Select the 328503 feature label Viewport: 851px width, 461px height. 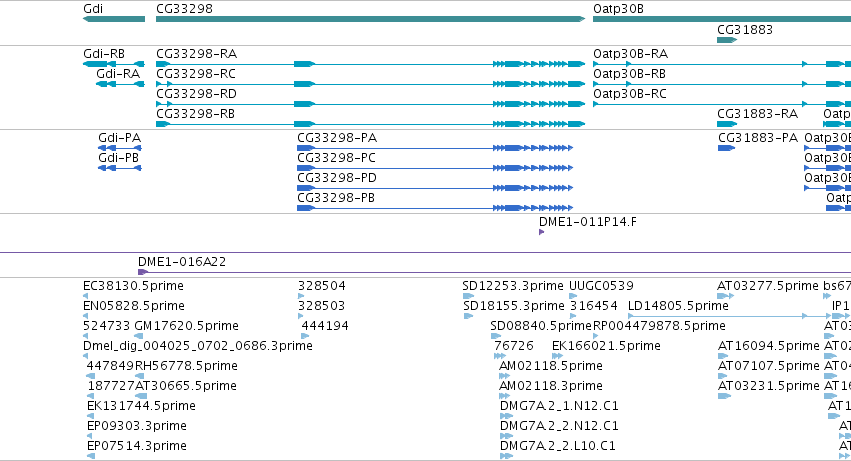click(x=321, y=306)
